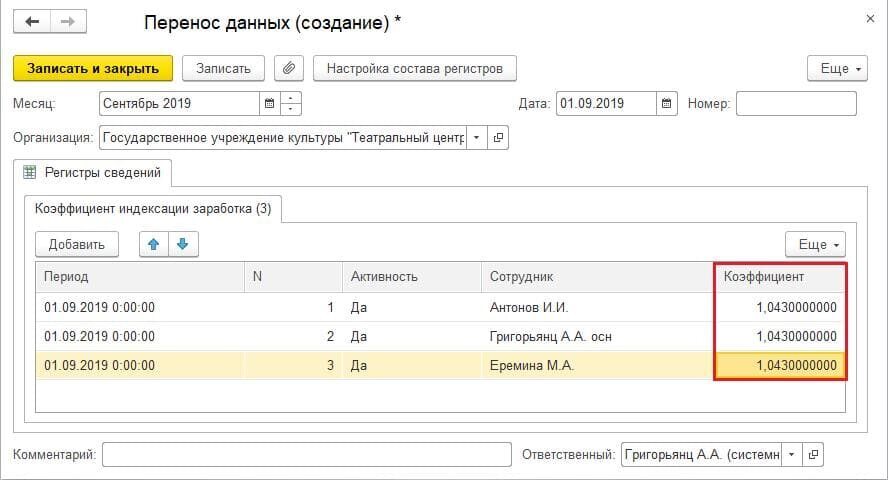Screen dimensions: 888x480
Task: Open the Организация record with open icon
Action: (x=500, y=137)
